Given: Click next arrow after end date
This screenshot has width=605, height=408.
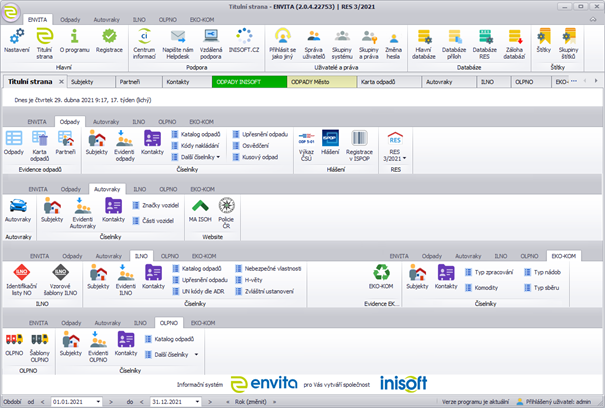Looking at the screenshot, I should click(210, 402).
